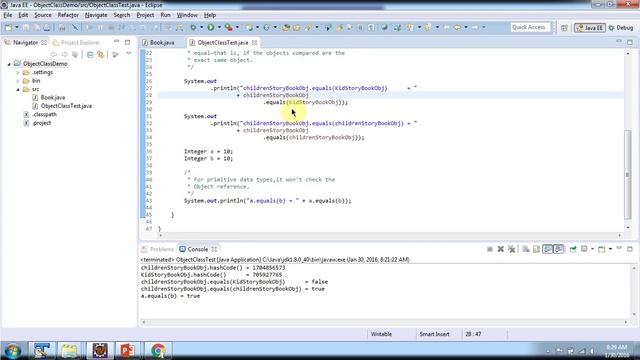Open dropdown arrow next to External Tools
This screenshot has height=360, width=640.
(x=237, y=27)
